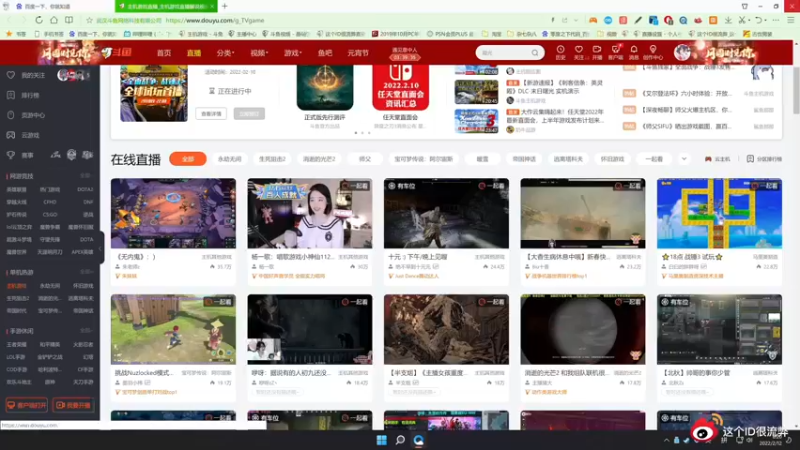Select the 怀旧游戏 filter pill

click(612, 159)
